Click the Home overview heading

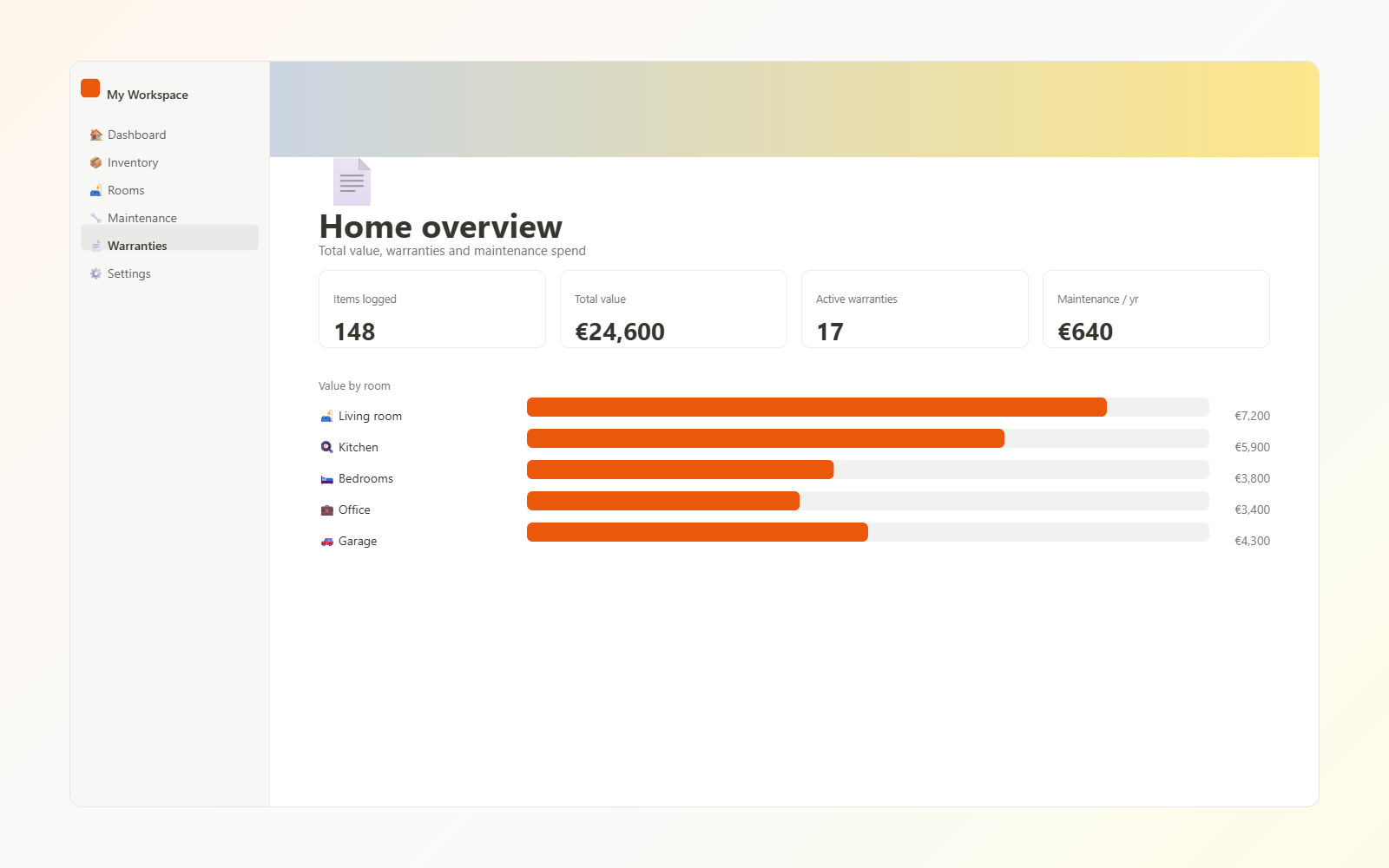point(441,227)
